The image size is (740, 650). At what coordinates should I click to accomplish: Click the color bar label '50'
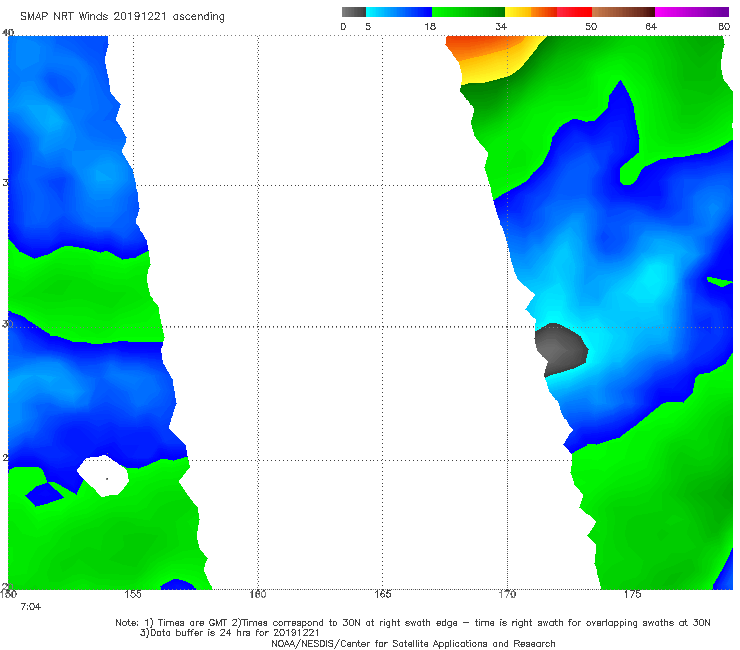591,26
